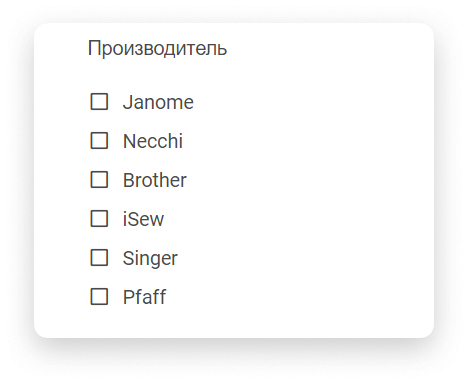
Task: Toggle the iSew checkbox
Action: 99,219
